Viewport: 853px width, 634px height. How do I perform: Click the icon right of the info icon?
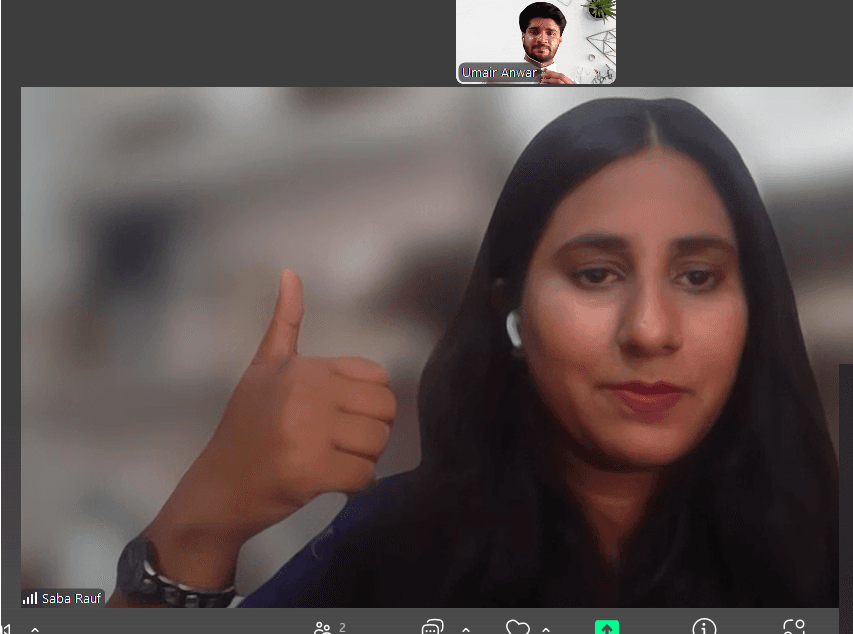[x=794, y=626]
